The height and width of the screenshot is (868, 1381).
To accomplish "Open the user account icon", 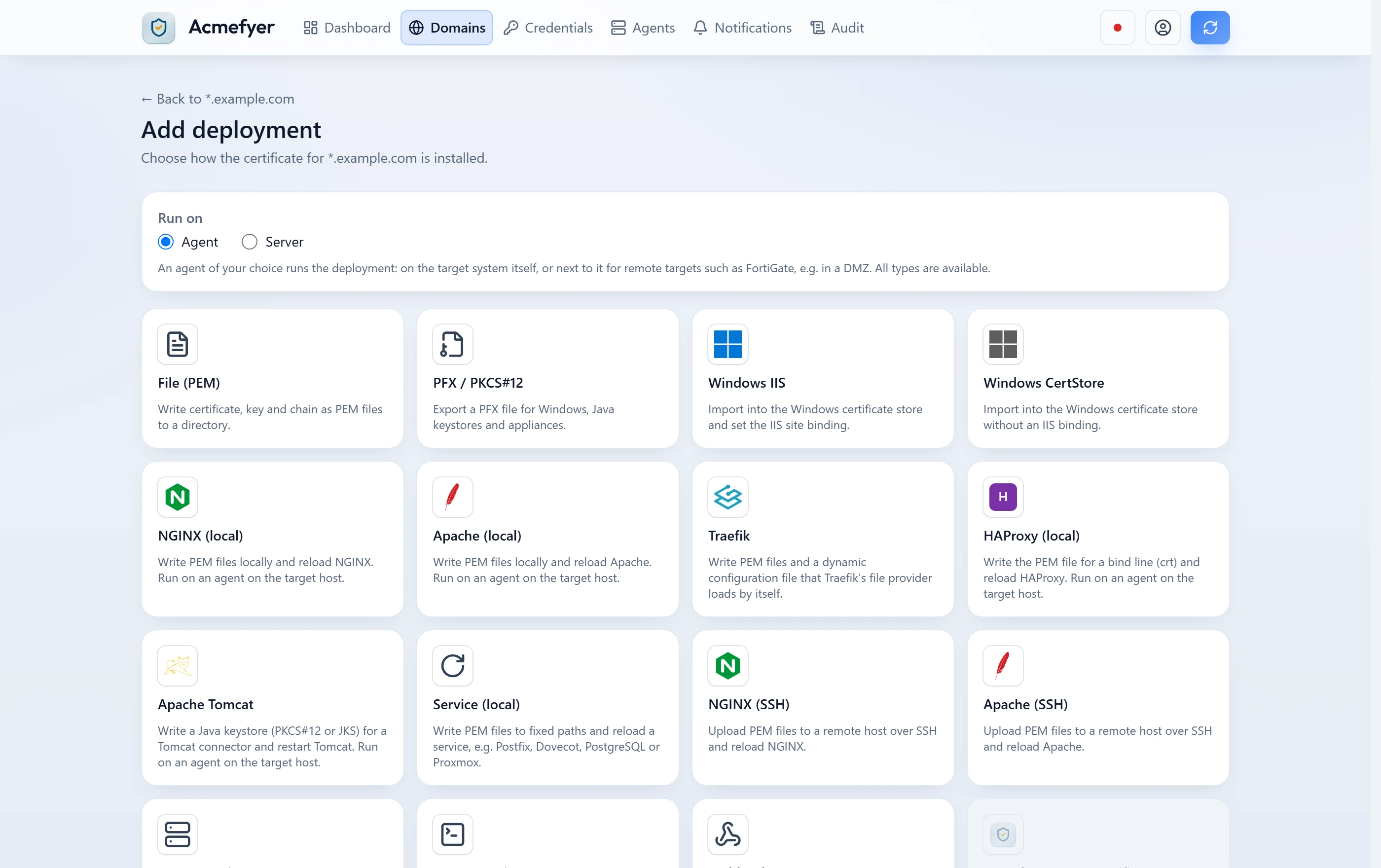I will coord(1163,28).
